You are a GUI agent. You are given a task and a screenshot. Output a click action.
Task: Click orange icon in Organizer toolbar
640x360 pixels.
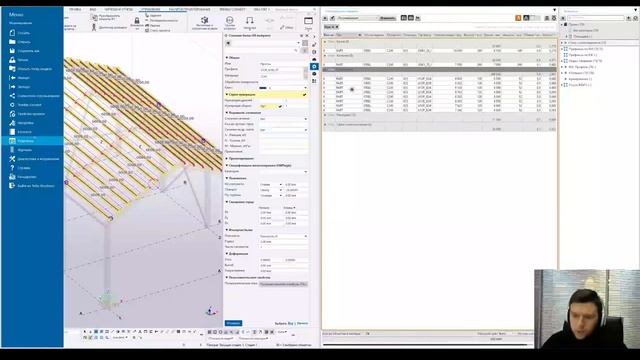coord(518,18)
